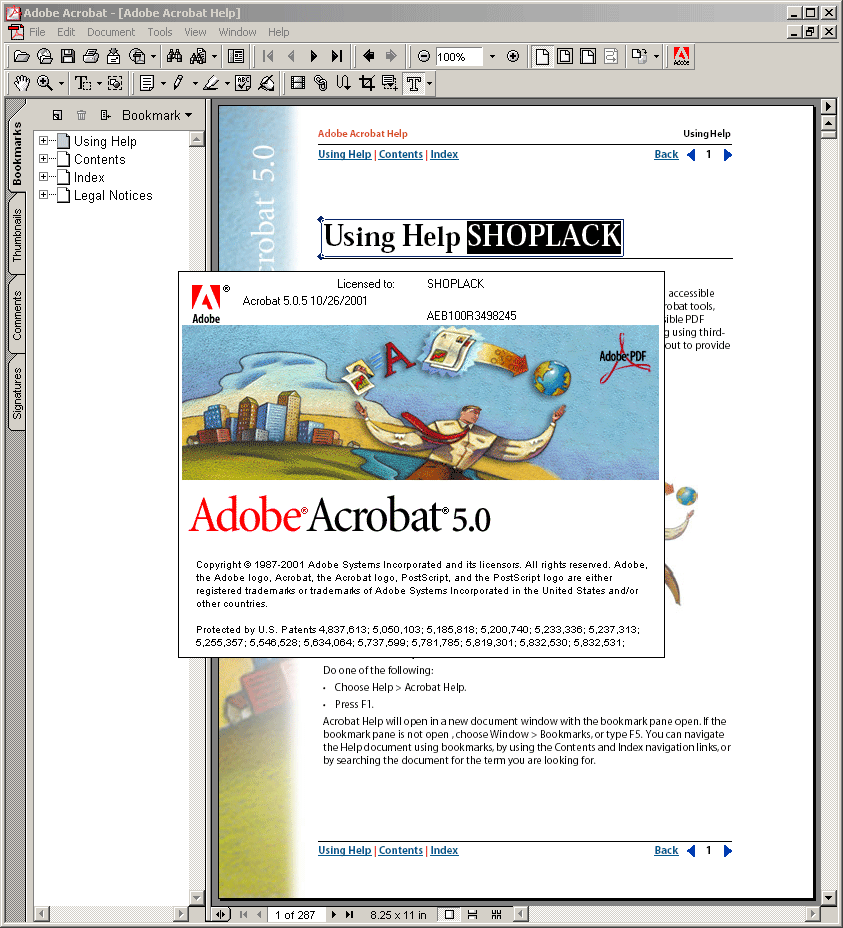Click the Using Help link in the page footer

(345, 850)
